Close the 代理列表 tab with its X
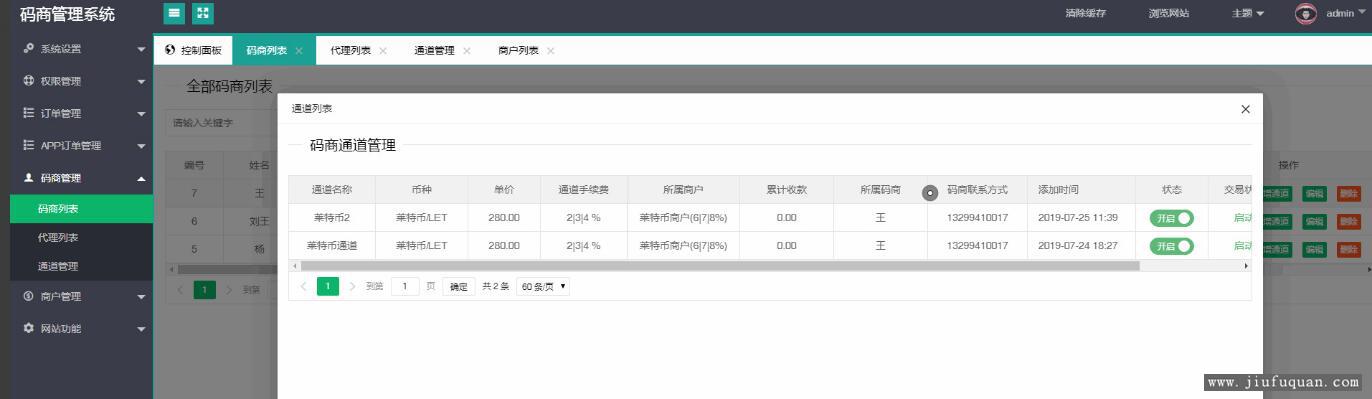The height and width of the screenshot is (399, 1372). pos(382,50)
